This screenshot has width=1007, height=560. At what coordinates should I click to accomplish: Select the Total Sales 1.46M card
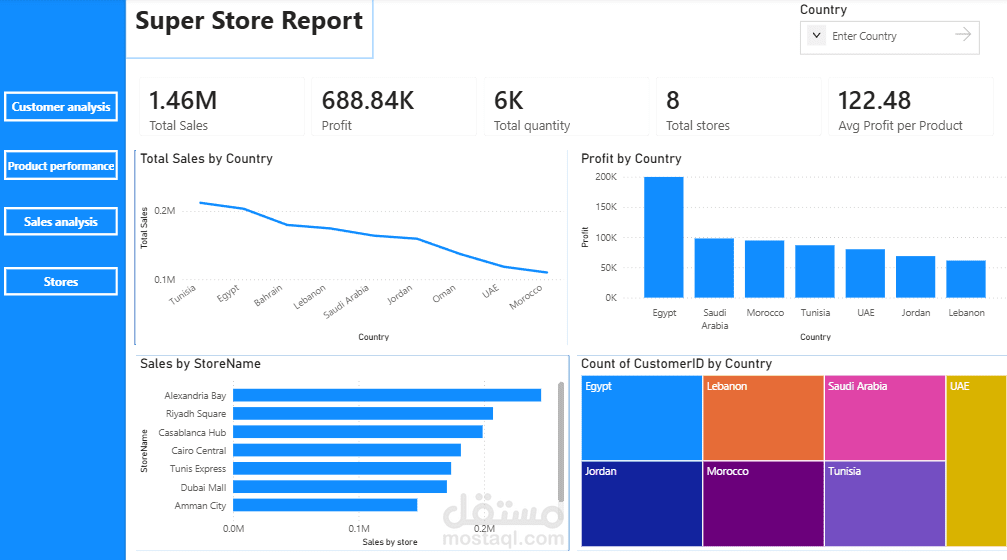(x=222, y=107)
